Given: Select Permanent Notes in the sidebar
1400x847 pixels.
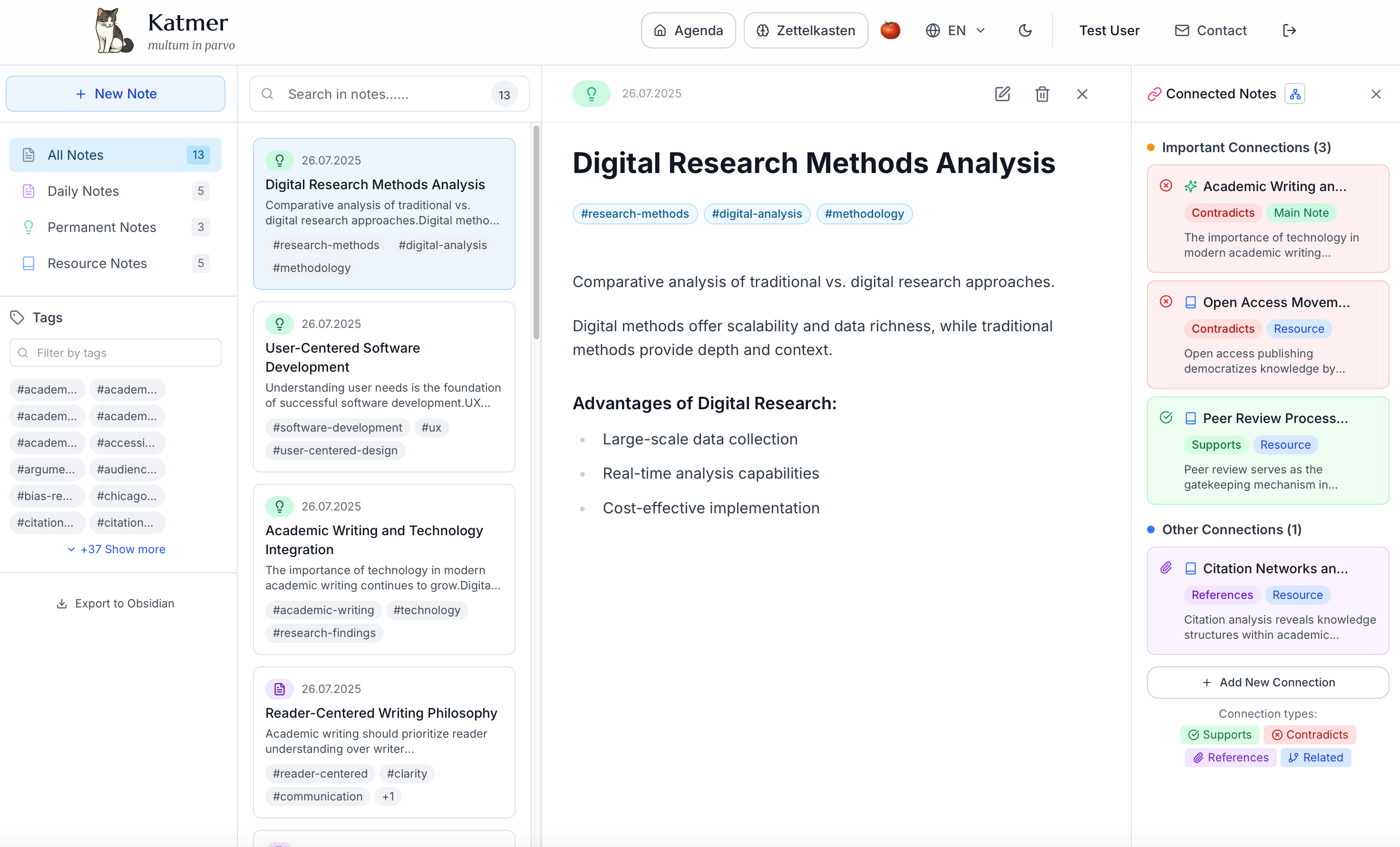Looking at the screenshot, I should tap(102, 227).
